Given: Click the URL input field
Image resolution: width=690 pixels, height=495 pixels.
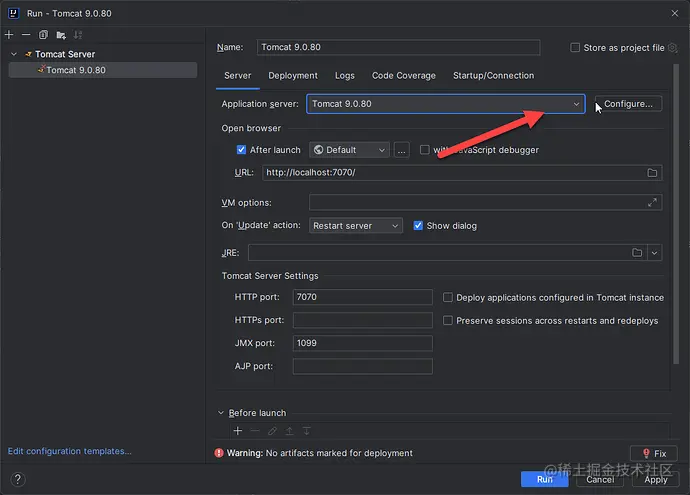Looking at the screenshot, I should 462,173.
